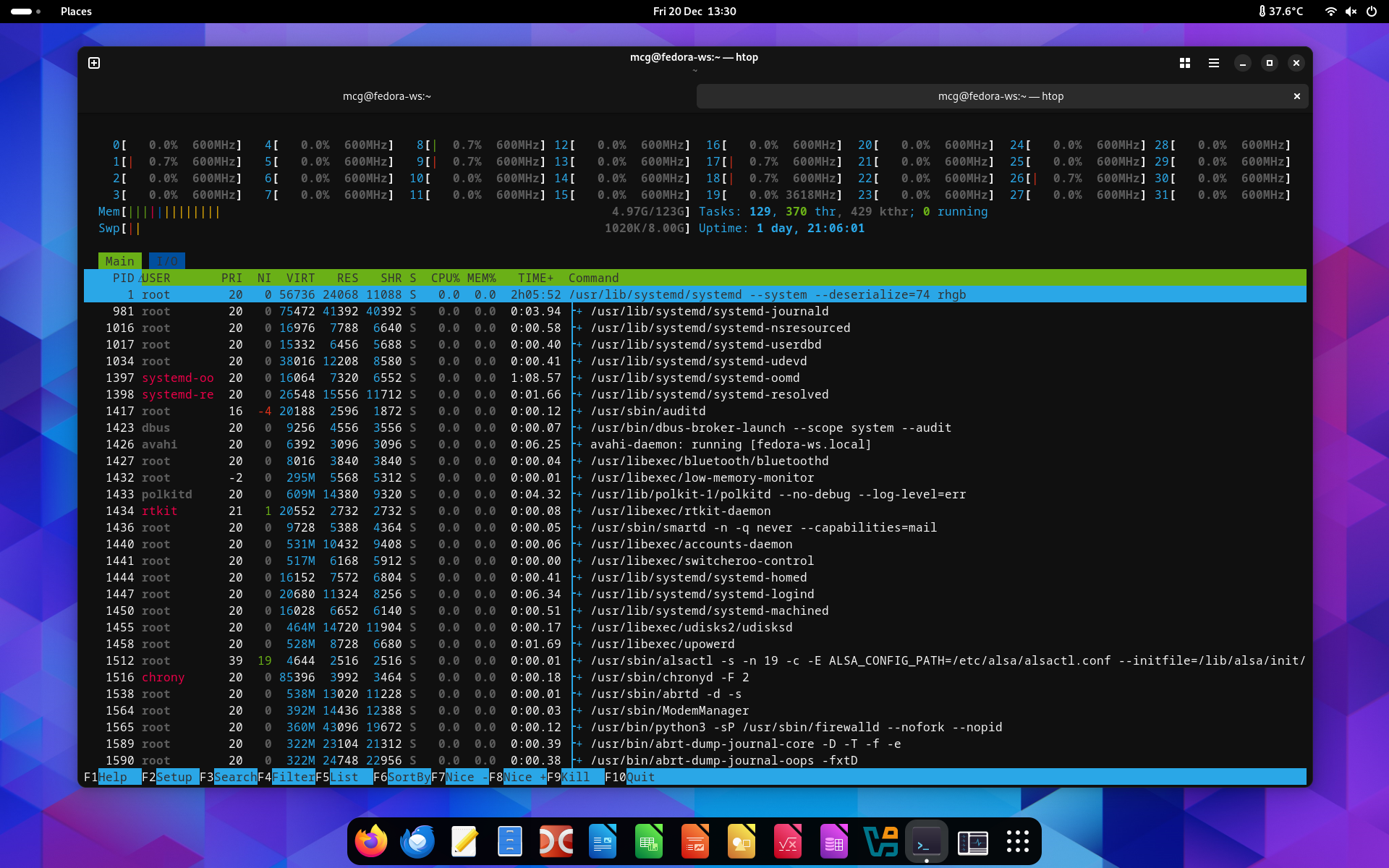Open the window title dropdown chevron

tap(694, 71)
